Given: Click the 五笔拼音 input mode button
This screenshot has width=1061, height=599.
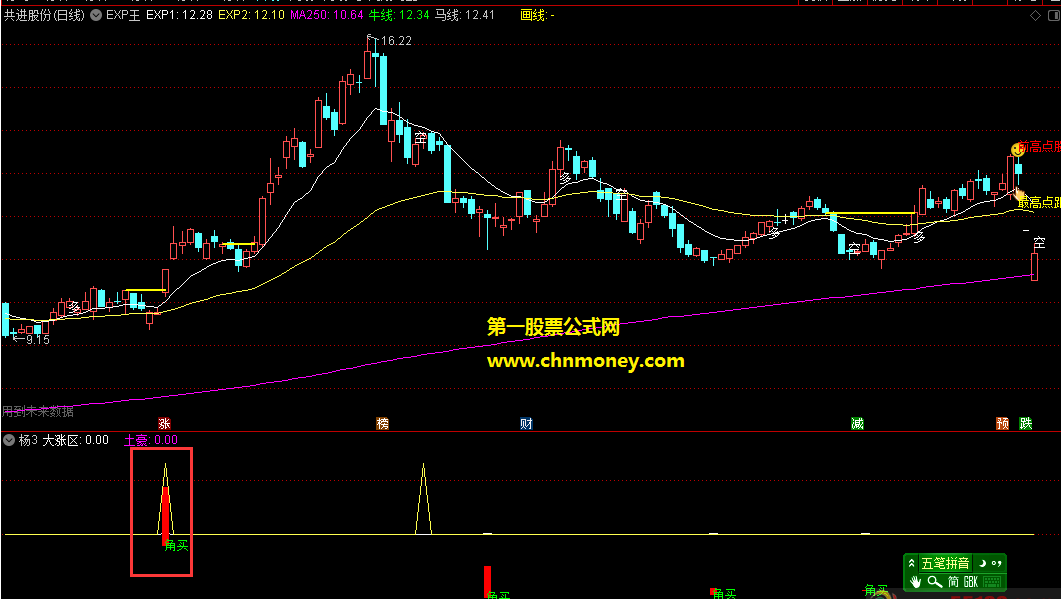Looking at the screenshot, I should click(945, 563).
